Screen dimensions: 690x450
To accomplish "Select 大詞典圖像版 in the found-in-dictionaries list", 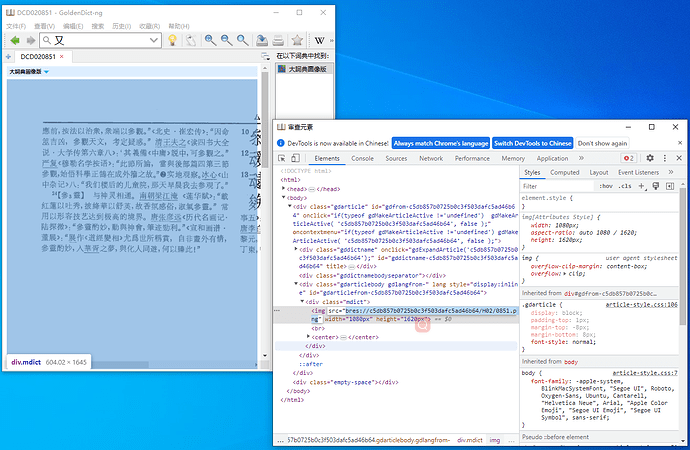I will pyautogui.click(x=304, y=69).
